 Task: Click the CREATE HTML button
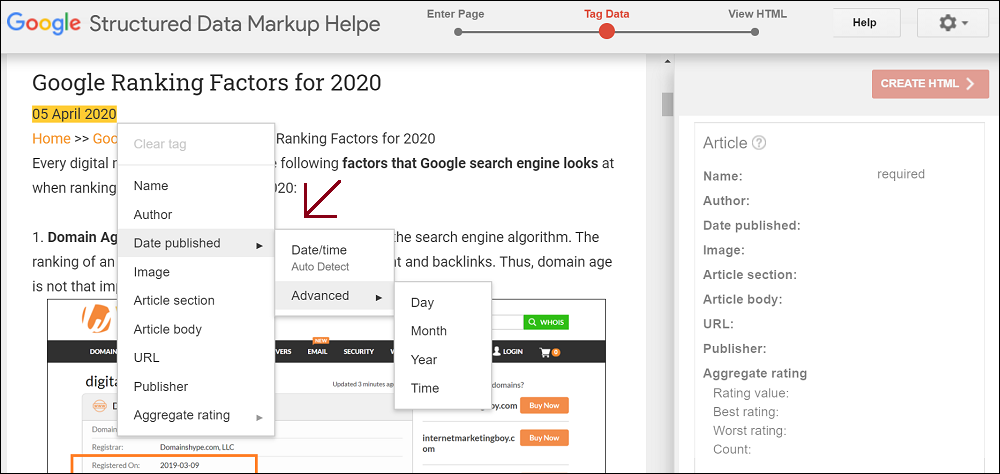[930, 84]
